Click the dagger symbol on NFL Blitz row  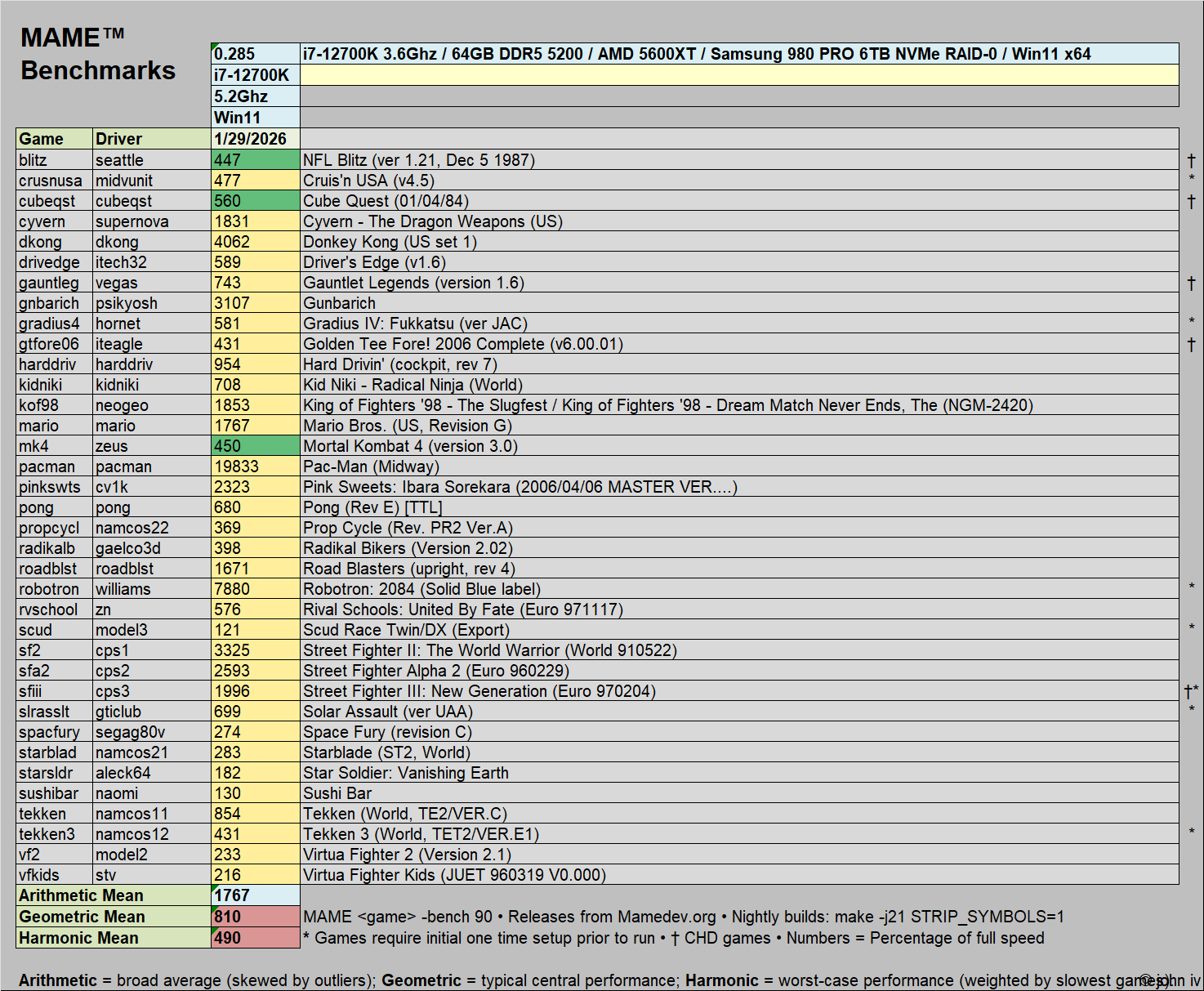click(x=1191, y=161)
